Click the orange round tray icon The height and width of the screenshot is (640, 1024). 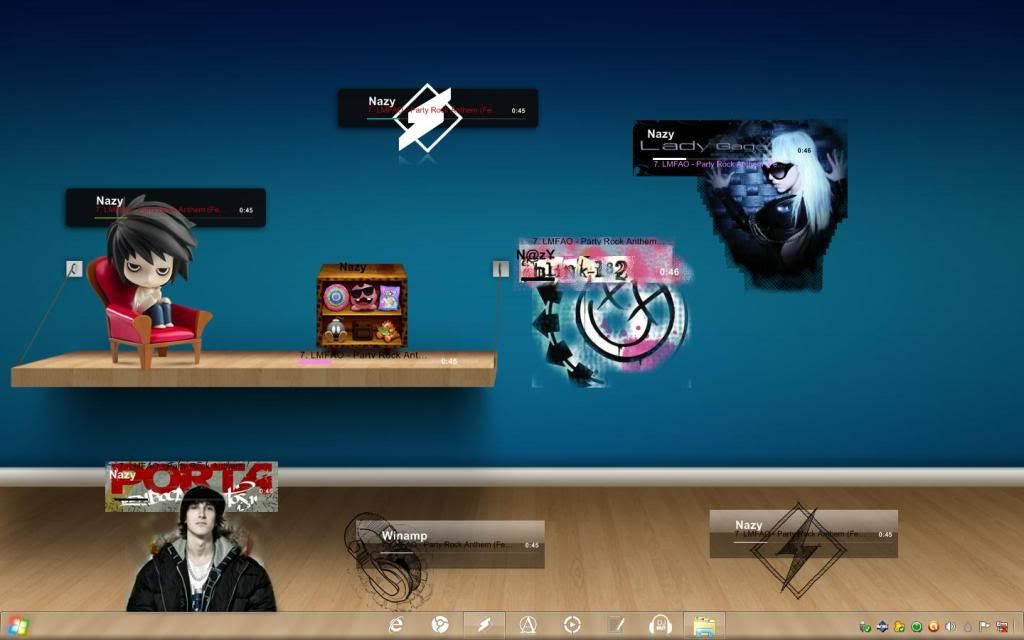933,627
